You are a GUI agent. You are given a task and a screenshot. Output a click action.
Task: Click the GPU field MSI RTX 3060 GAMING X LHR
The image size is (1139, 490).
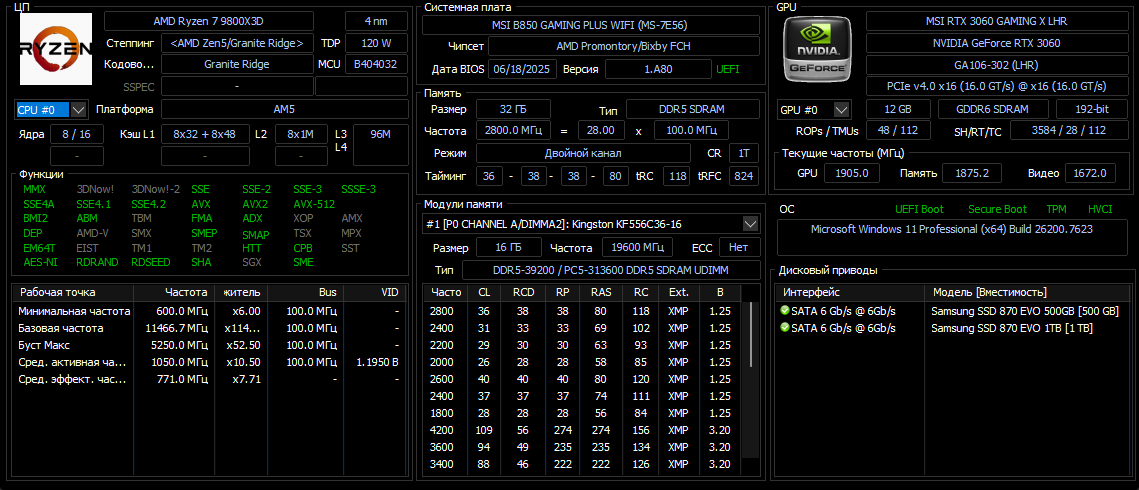996,21
